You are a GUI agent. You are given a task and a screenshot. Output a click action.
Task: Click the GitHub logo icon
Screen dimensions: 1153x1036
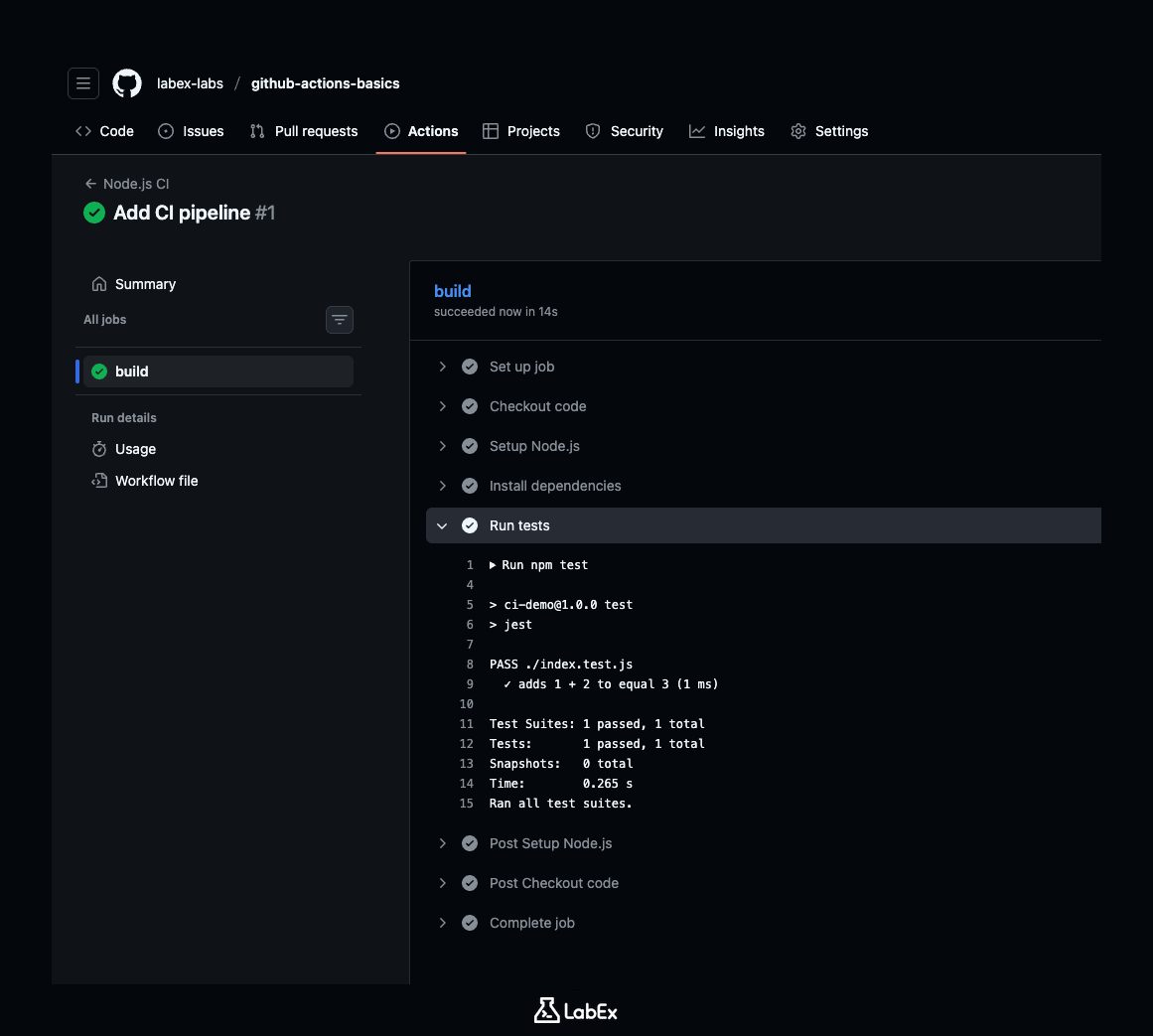click(x=127, y=83)
